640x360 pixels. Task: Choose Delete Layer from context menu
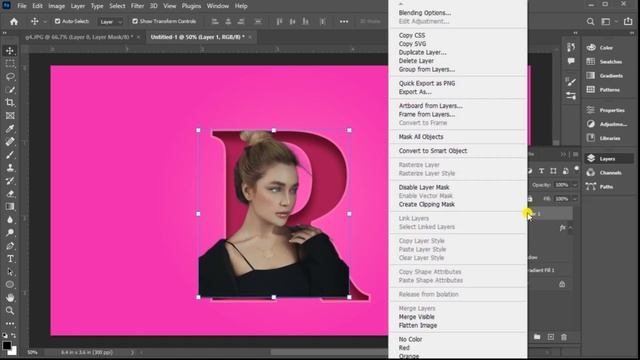(x=416, y=61)
